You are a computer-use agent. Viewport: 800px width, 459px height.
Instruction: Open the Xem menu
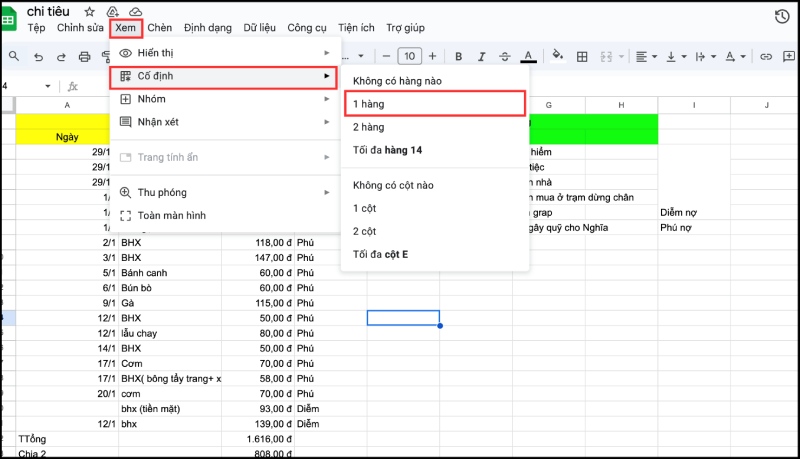point(126,28)
